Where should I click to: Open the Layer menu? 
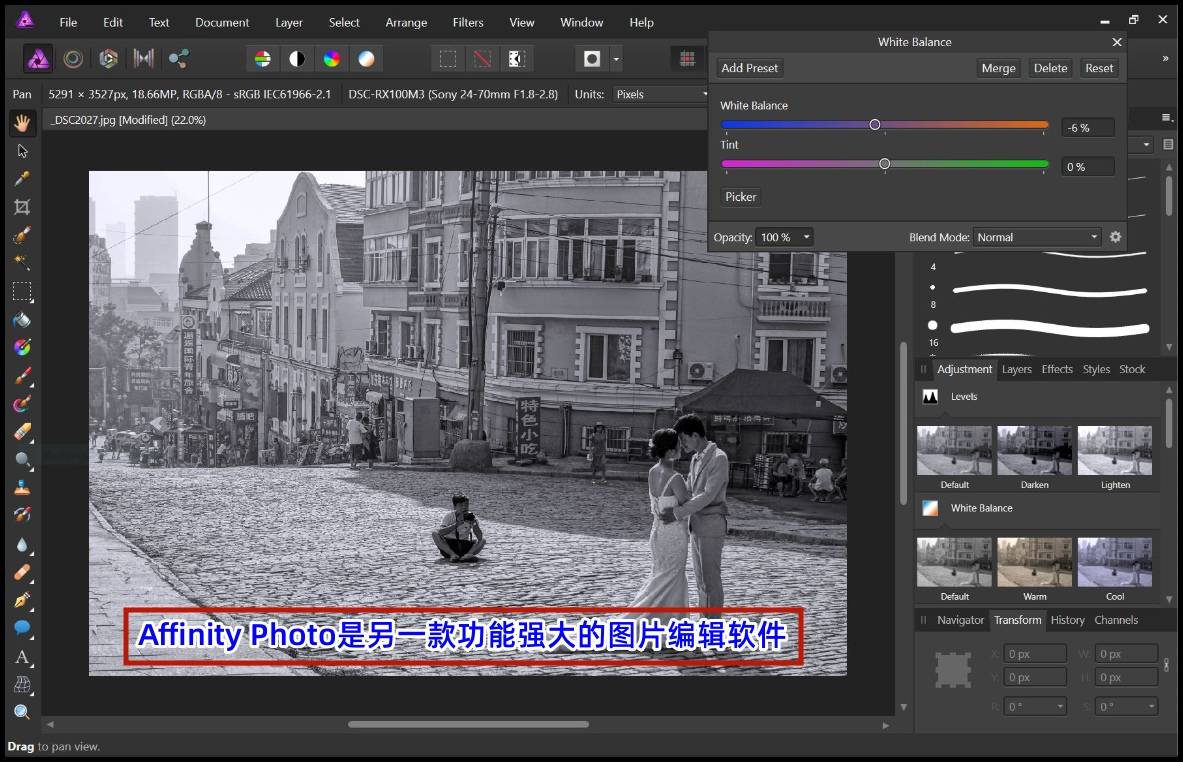(289, 23)
